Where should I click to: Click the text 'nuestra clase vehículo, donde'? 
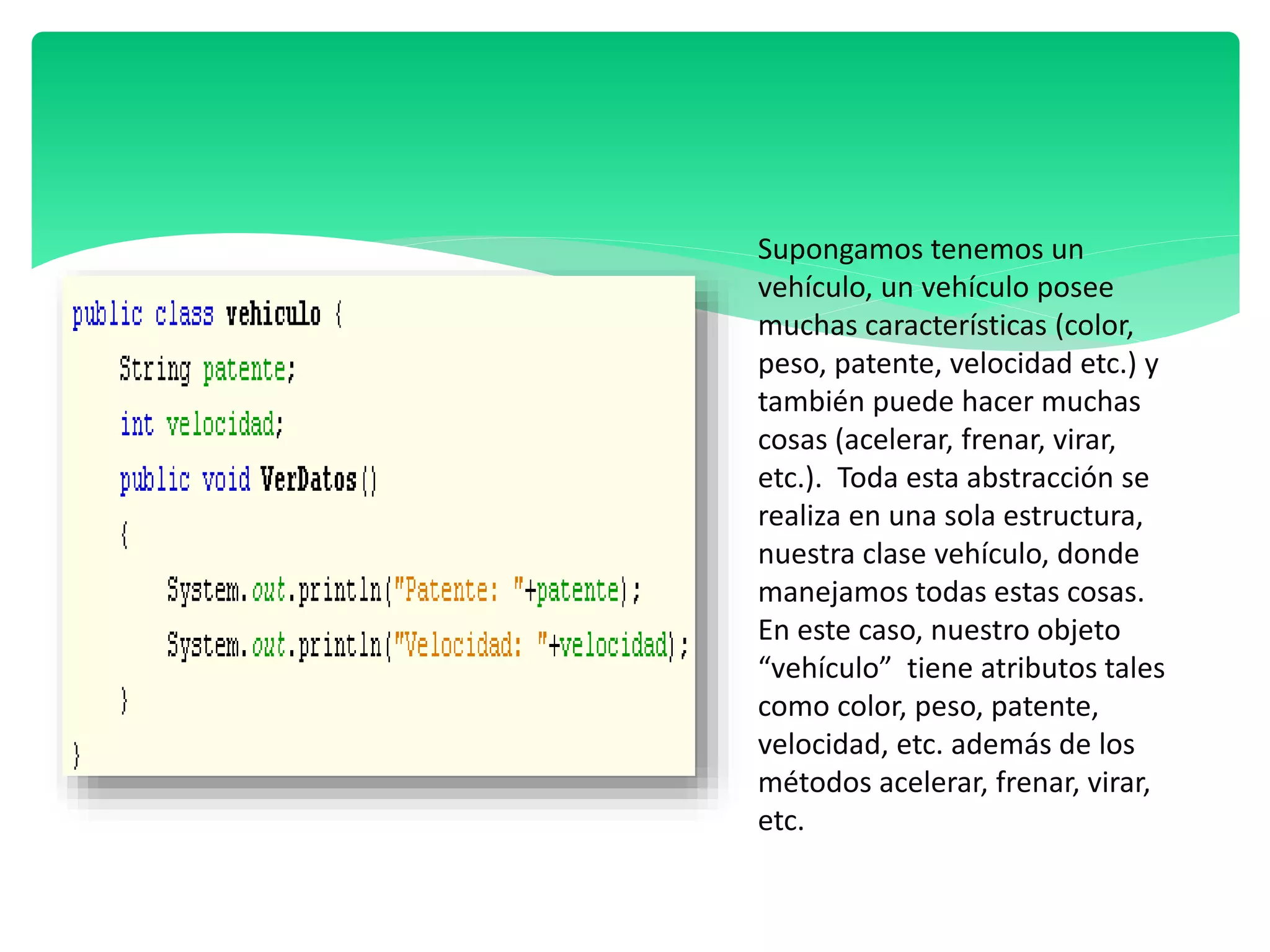point(948,554)
